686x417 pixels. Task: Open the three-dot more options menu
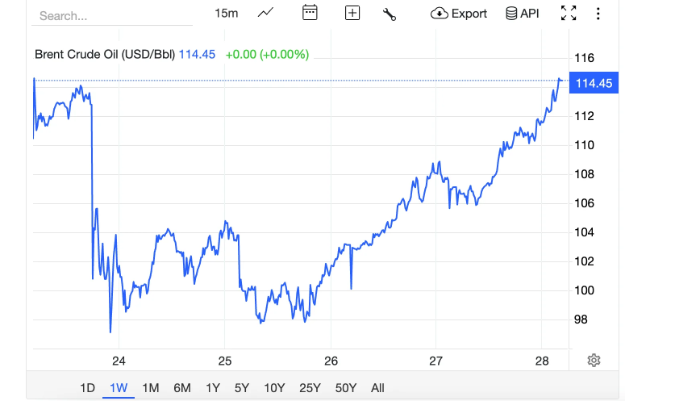tap(598, 13)
